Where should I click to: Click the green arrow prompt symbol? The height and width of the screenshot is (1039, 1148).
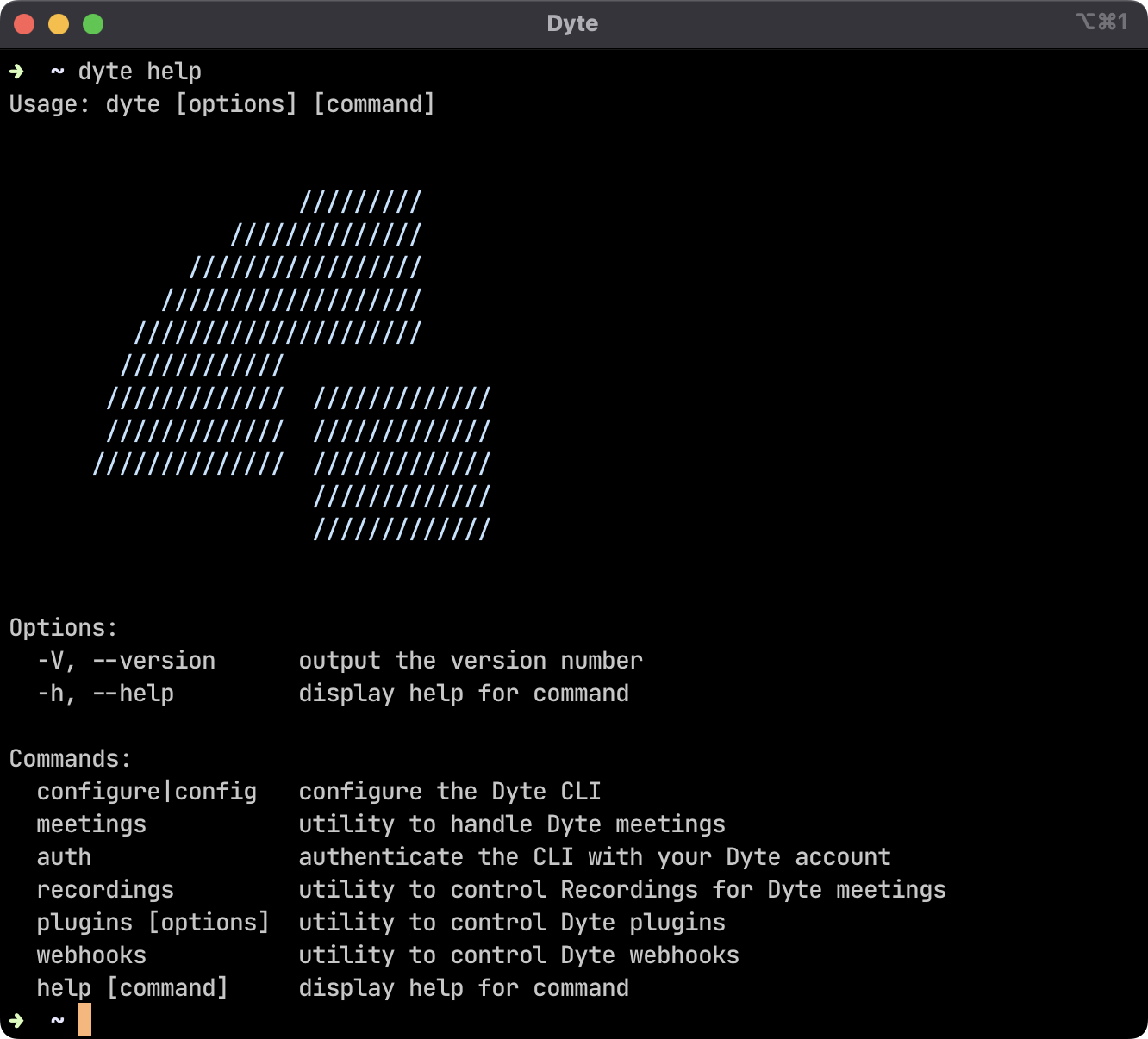[x=16, y=72]
